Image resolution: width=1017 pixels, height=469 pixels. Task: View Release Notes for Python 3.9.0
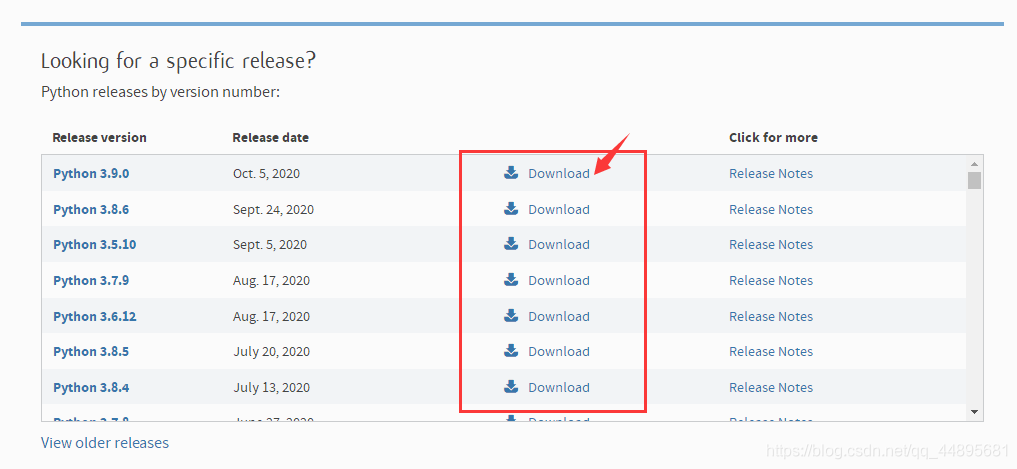(x=771, y=173)
